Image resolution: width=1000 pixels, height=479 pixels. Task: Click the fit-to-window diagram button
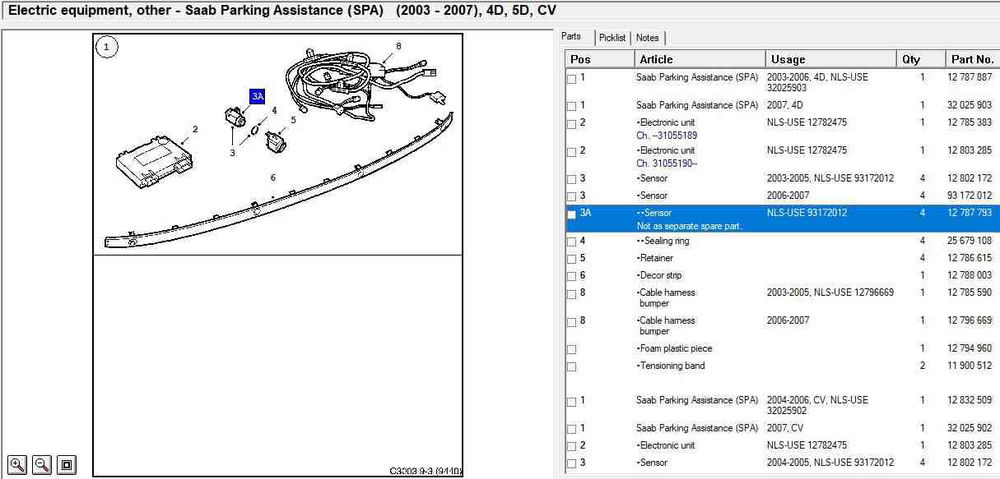66,464
